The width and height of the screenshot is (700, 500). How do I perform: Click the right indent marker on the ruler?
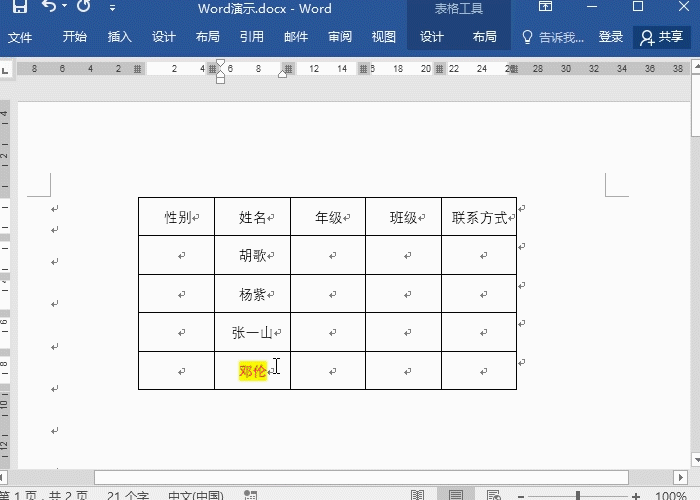click(282, 74)
